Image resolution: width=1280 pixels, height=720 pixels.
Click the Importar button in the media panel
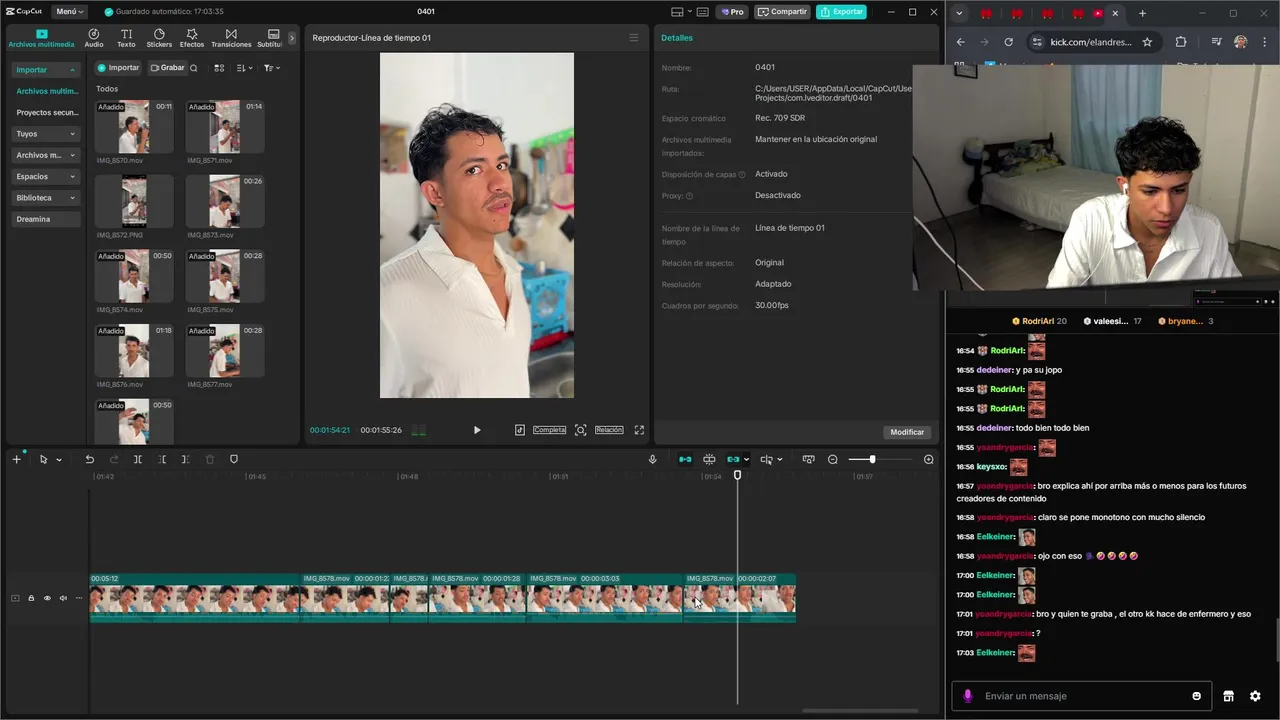tap(118, 68)
